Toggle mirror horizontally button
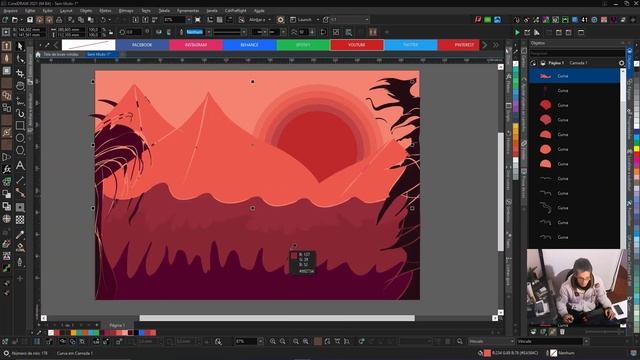This screenshot has height=360, width=640. [159, 32]
